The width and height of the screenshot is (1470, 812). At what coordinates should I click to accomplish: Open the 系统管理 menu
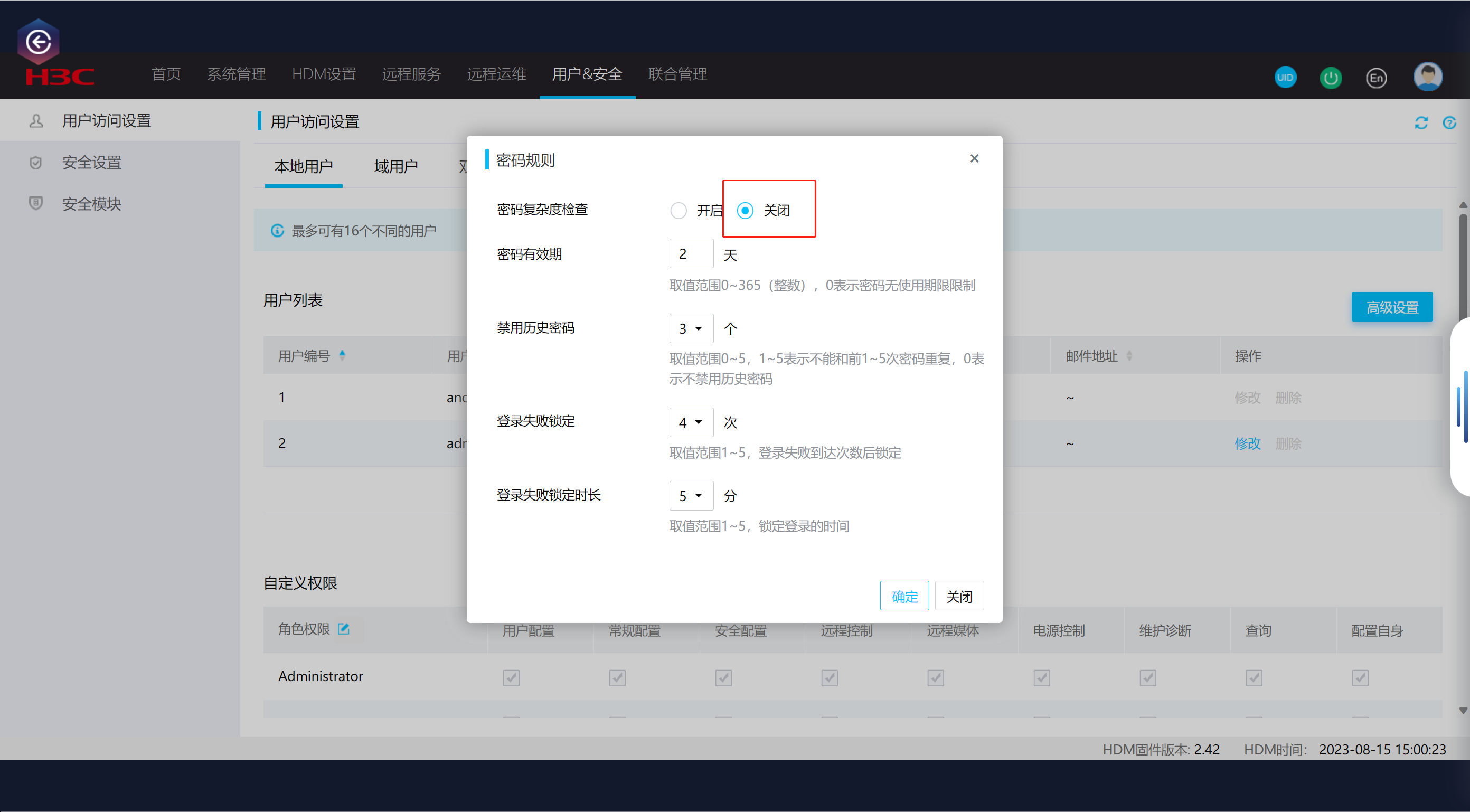[236, 74]
